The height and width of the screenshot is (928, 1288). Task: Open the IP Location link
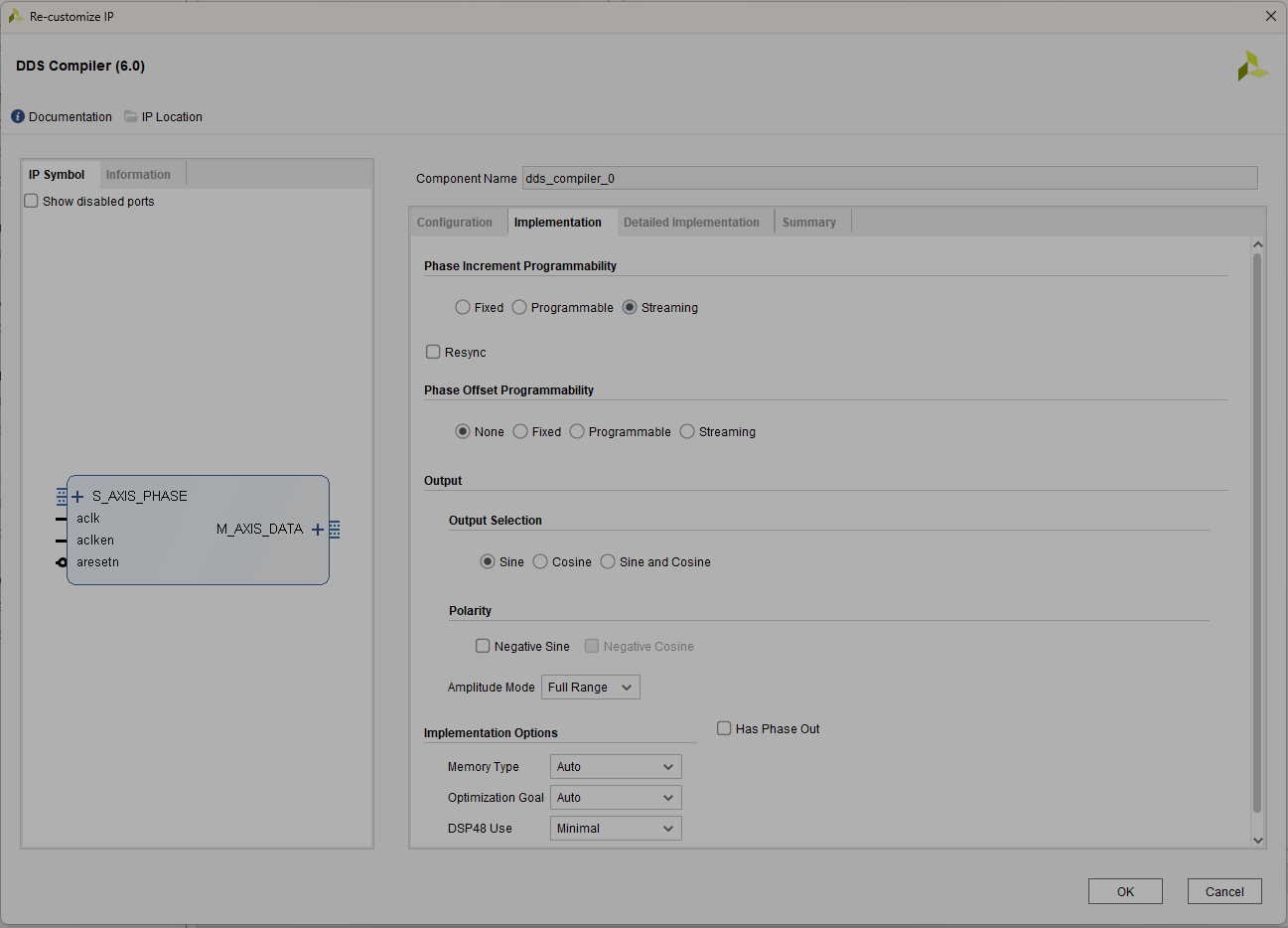[x=172, y=117]
